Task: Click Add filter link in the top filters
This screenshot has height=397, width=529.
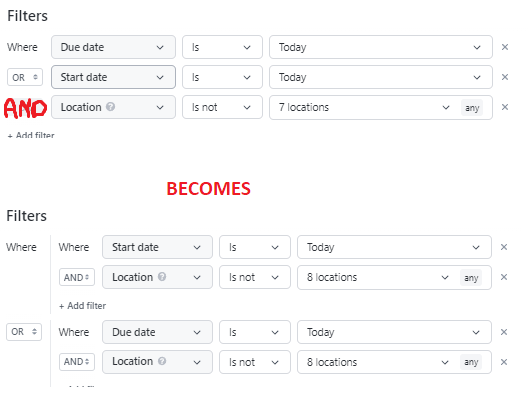Action: click(x=31, y=136)
